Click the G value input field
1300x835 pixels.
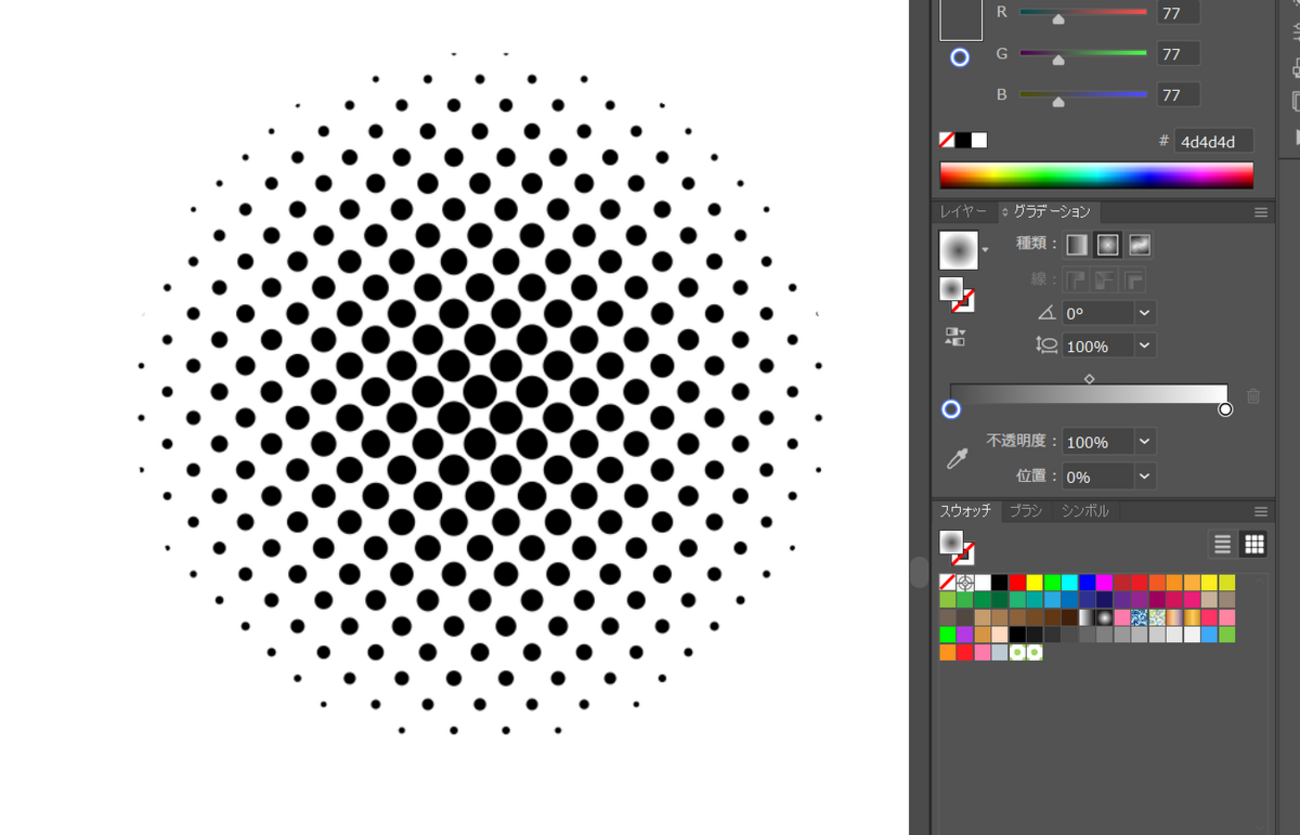[1178, 54]
